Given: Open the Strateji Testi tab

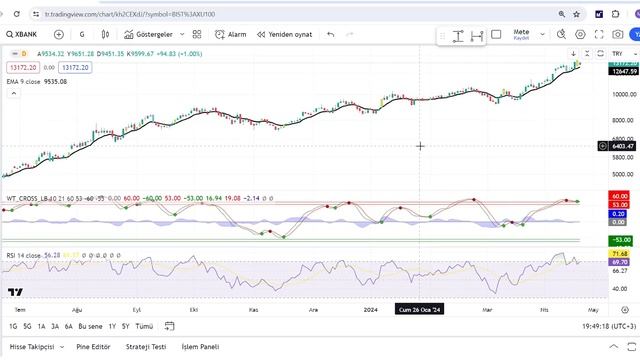Looking at the screenshot, I should tap(146, 347).
